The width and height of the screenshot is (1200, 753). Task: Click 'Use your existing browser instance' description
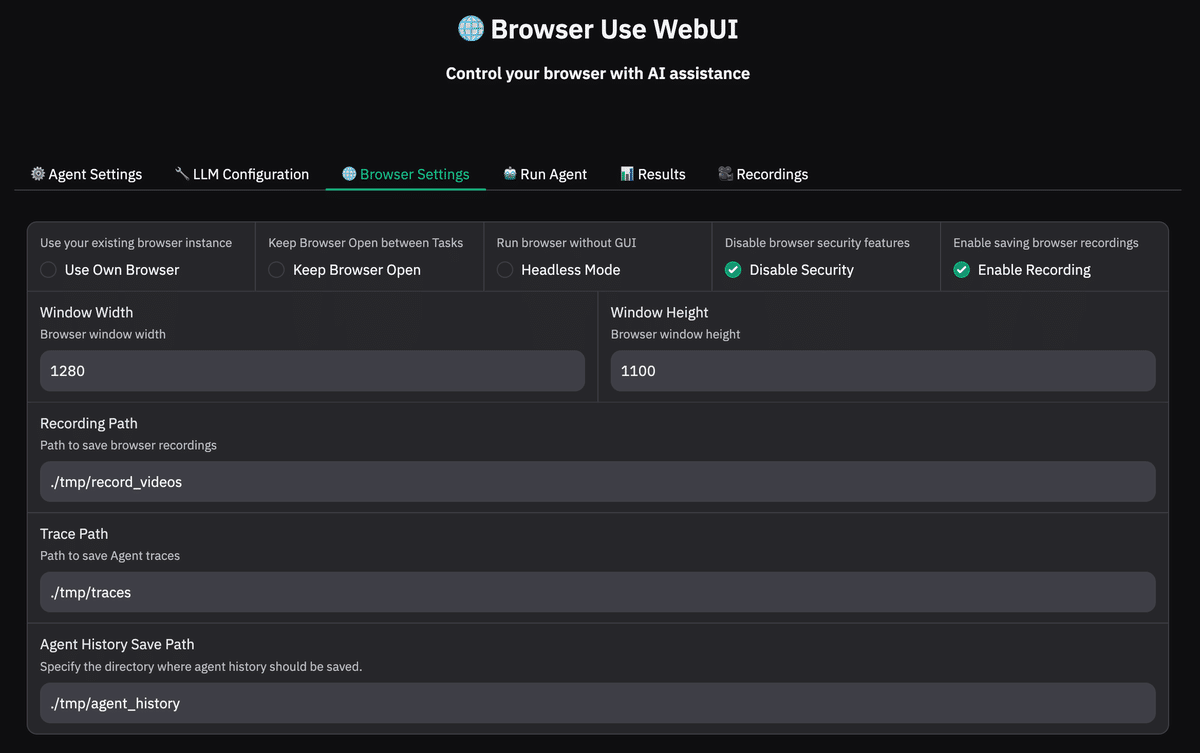(136, 243)
